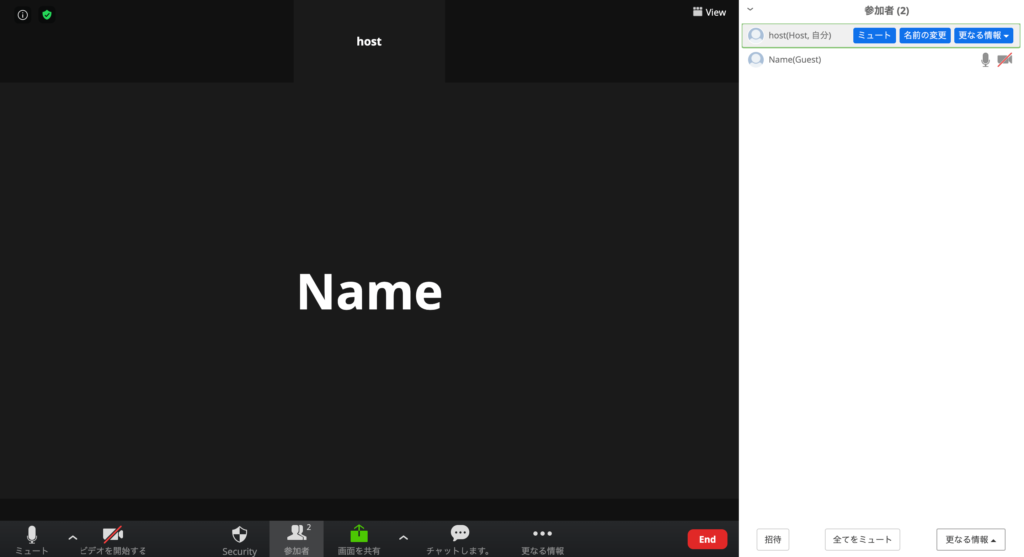1024x557 pixels.
Task: Click the Name(Guest) crossed-out camera icon
Action: 1004,60
